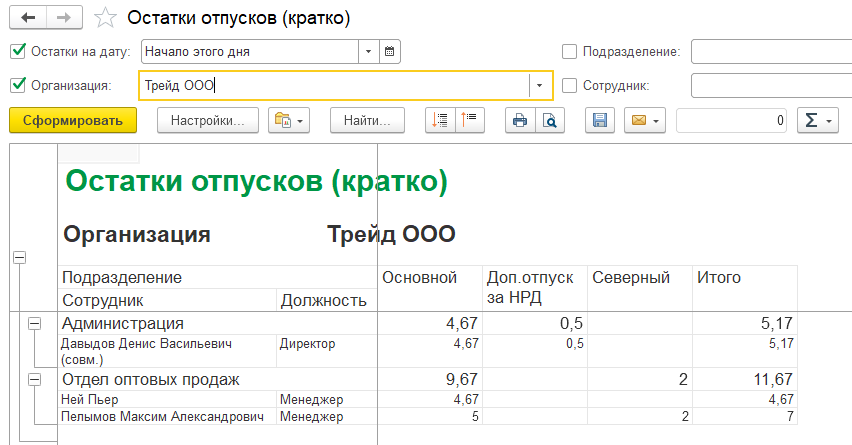Open the report variants icon menu
Screen dimensions: 852x445
(289, 121)
